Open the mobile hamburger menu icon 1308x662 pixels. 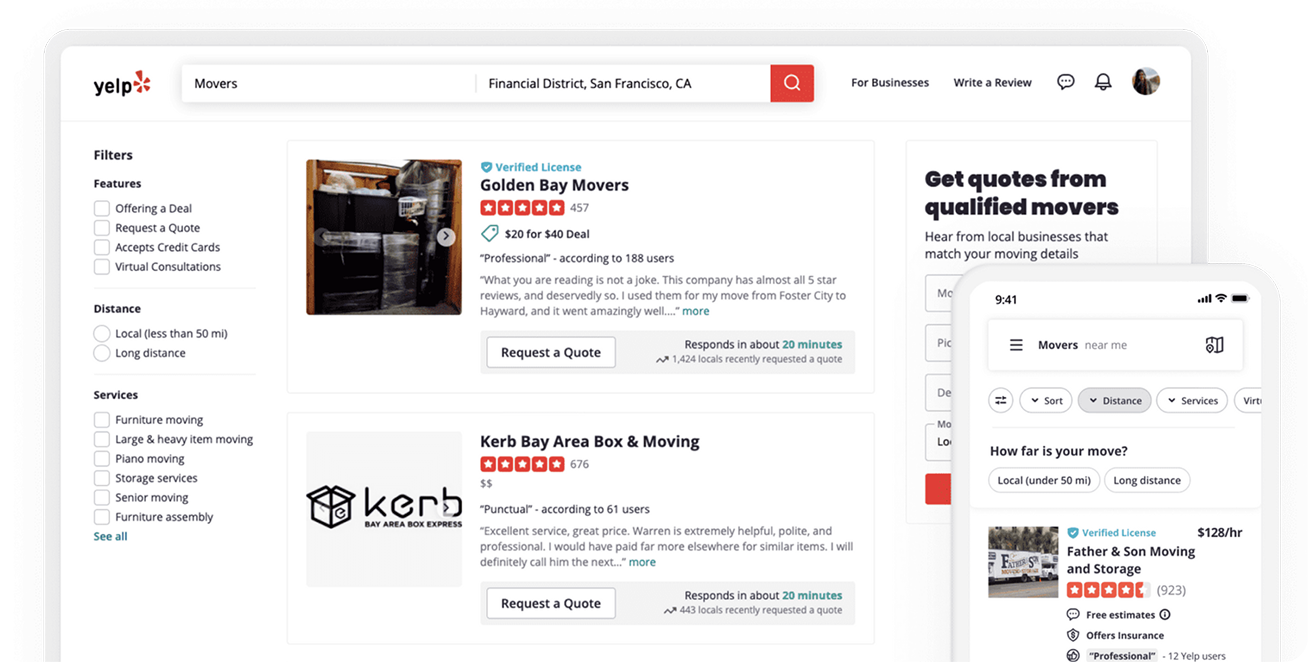click(1016, 345)
